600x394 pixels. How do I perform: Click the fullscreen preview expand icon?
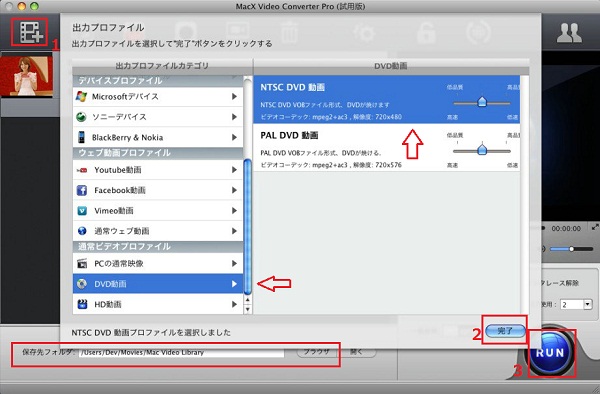(x=595, y=227)
